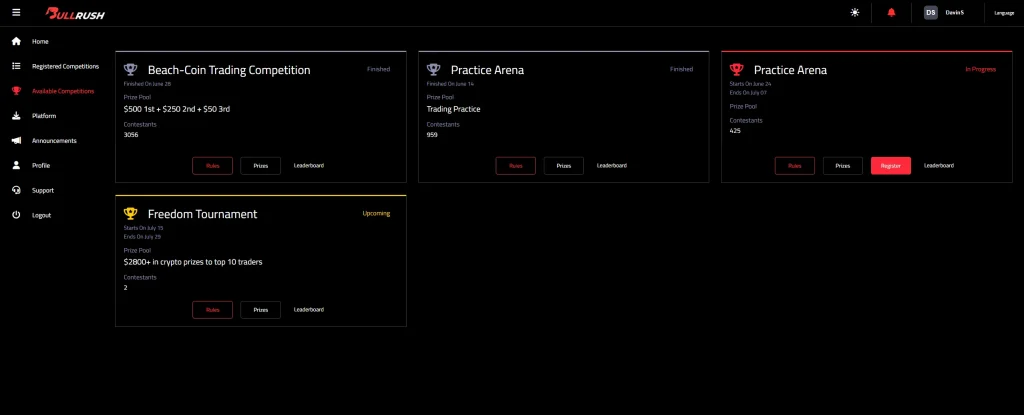
Task: Click the Announcements megaphone icon
Action: [16, 141]
